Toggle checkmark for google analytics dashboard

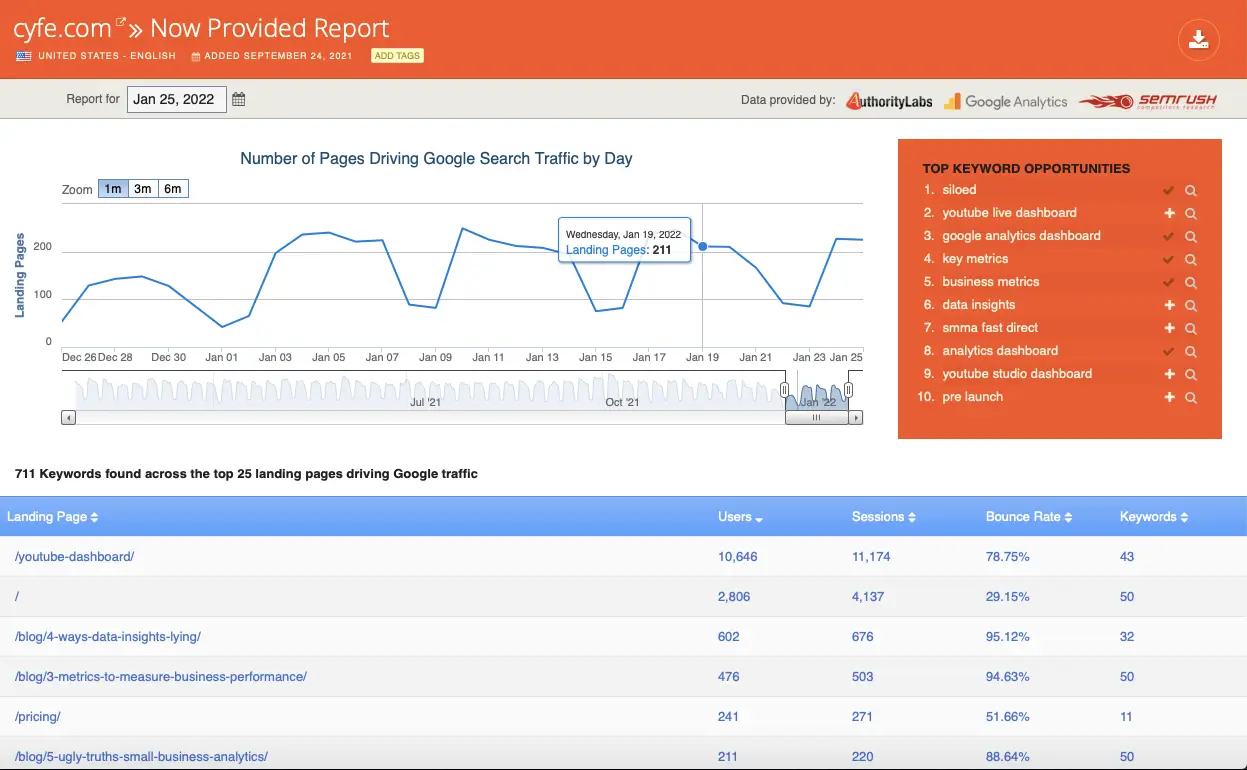coord(1168,236)
